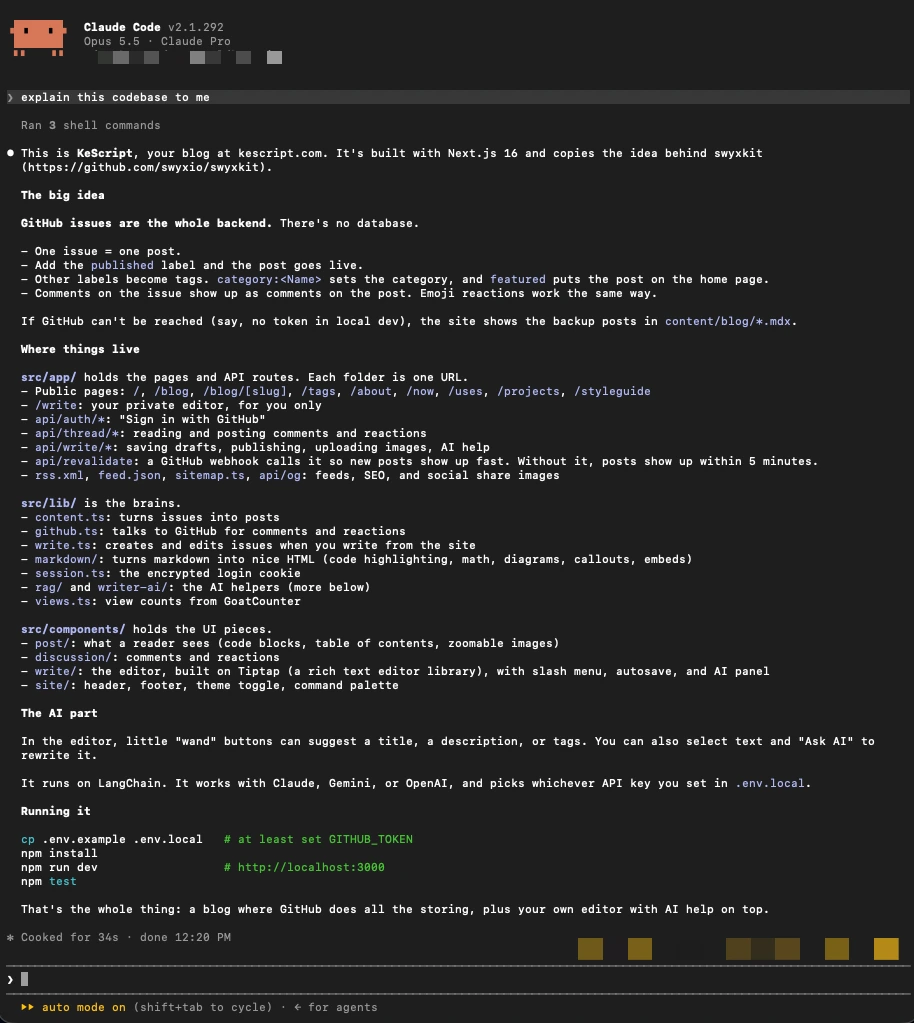Screen dimensions: 914x1023
Task: Click the src/components/ folder path
Action: [x=73, y=629]
